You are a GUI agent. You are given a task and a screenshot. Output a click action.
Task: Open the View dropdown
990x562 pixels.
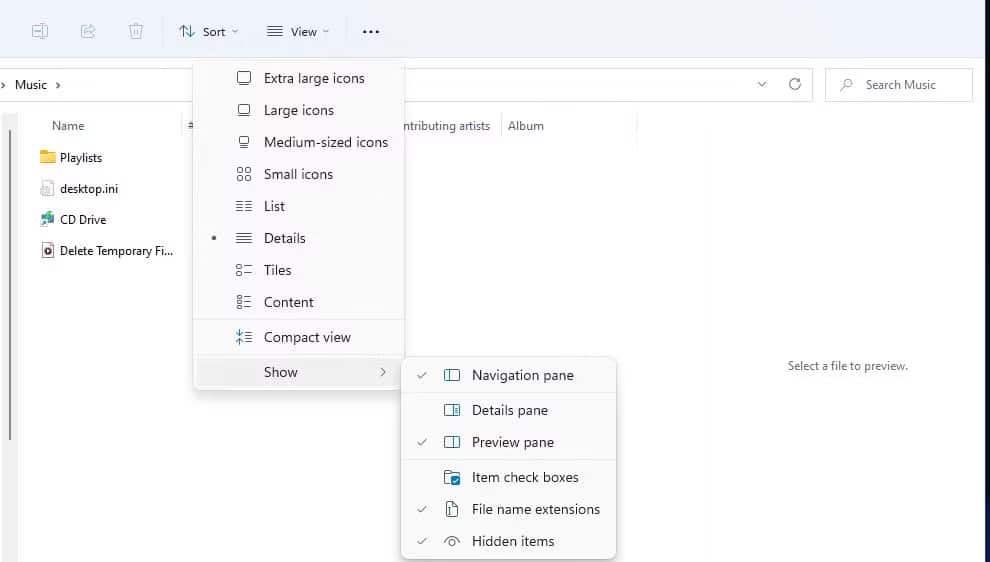(298, 32)
